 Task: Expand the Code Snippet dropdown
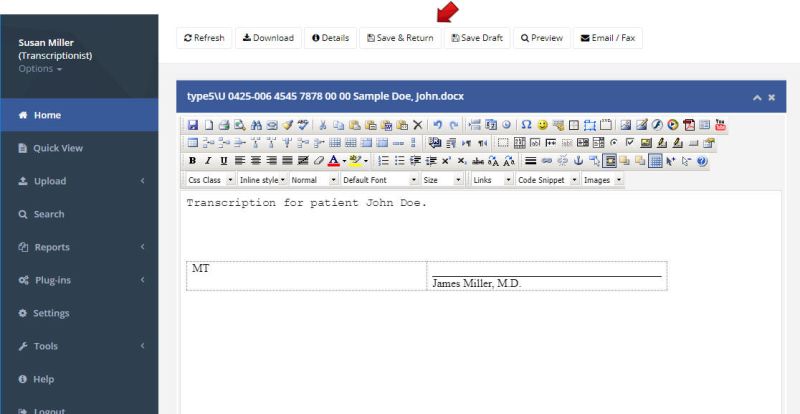(x=546, y=180)
